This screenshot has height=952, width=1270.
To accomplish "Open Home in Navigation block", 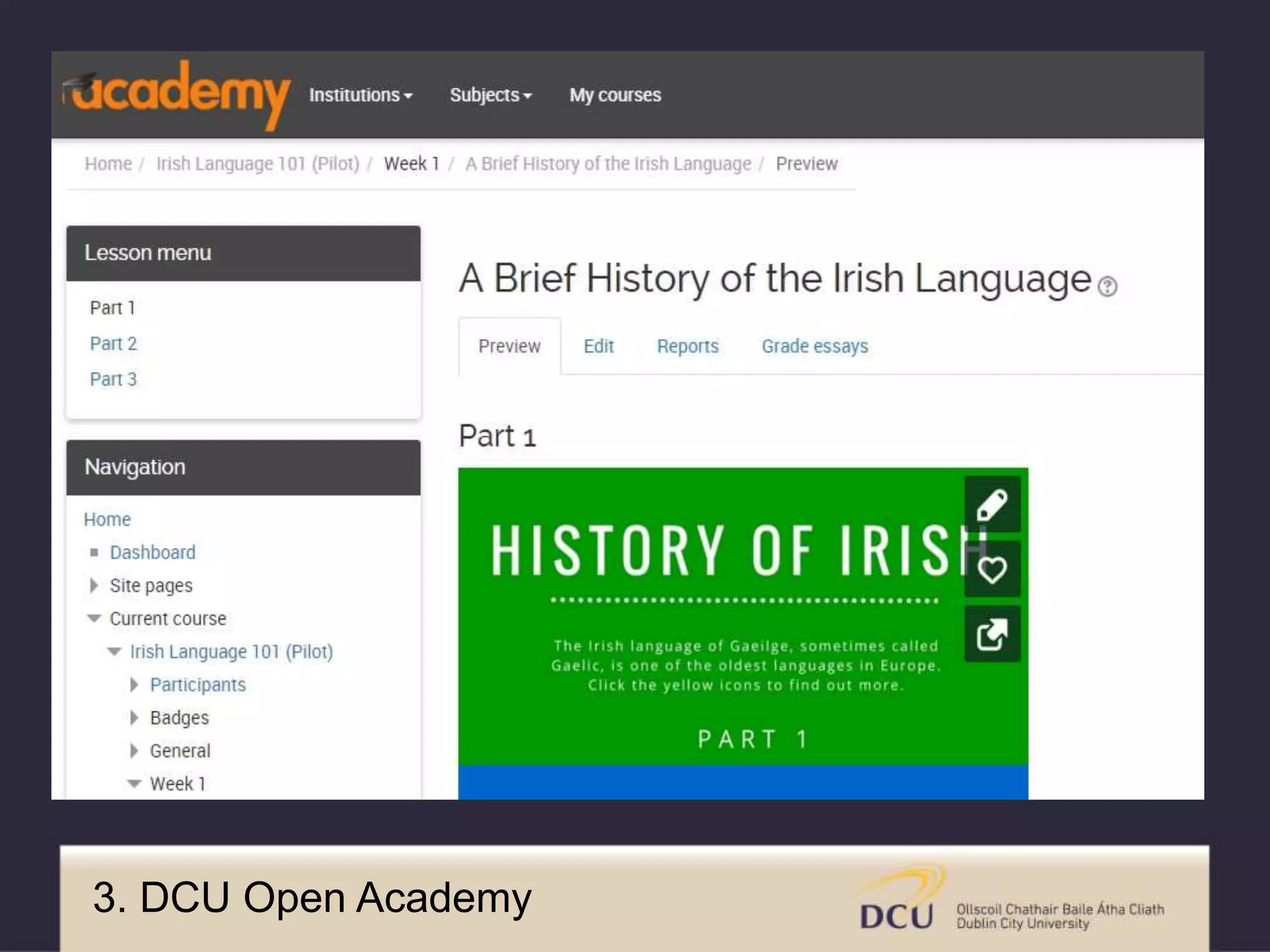I will 107,519.
